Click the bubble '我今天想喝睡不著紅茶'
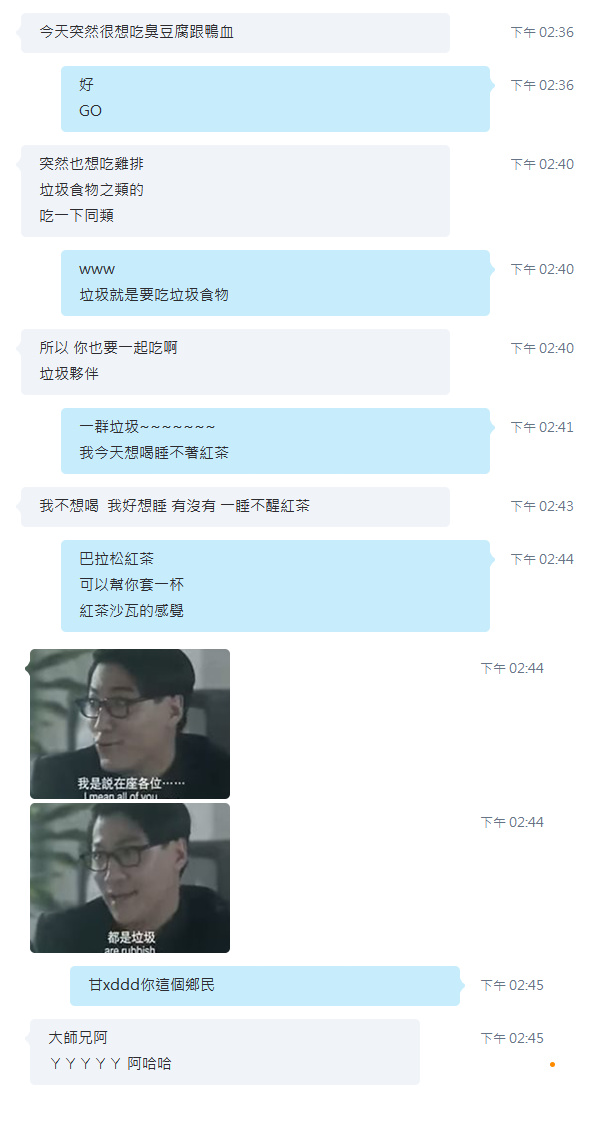Screen dimensions: 601x1130 pos(275,441)
